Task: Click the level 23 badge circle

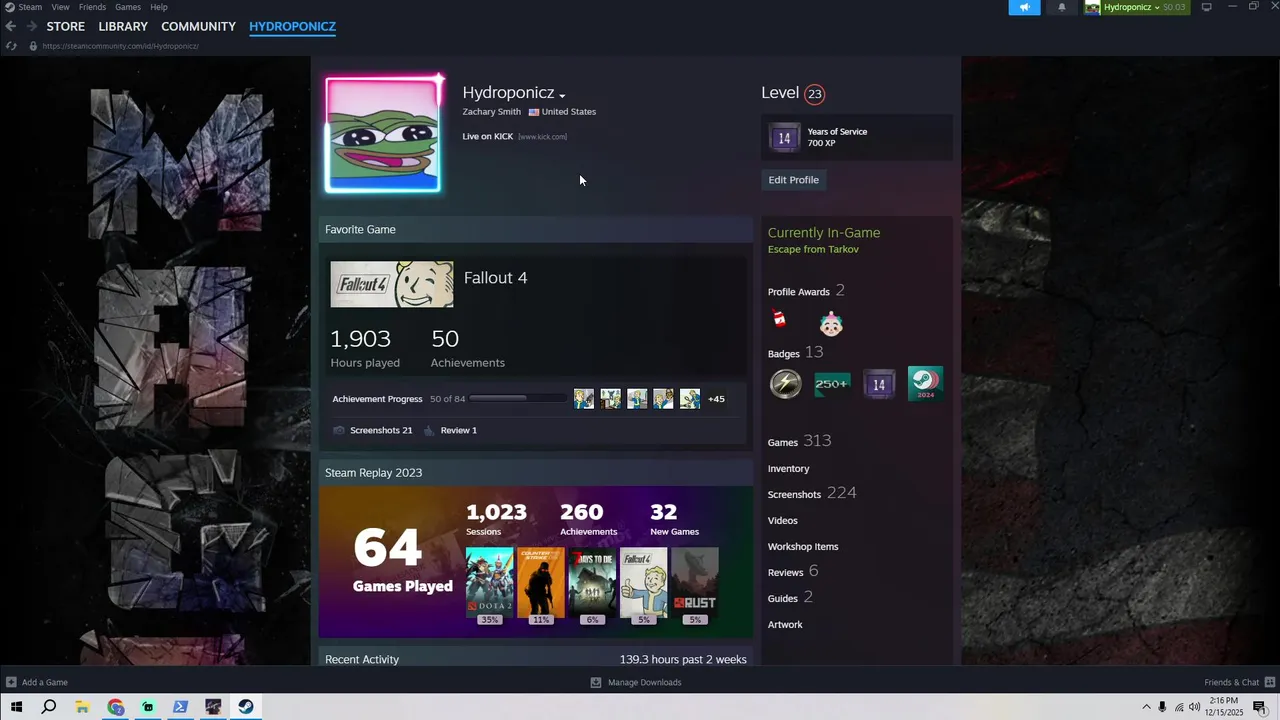Action: pos(815,94)
